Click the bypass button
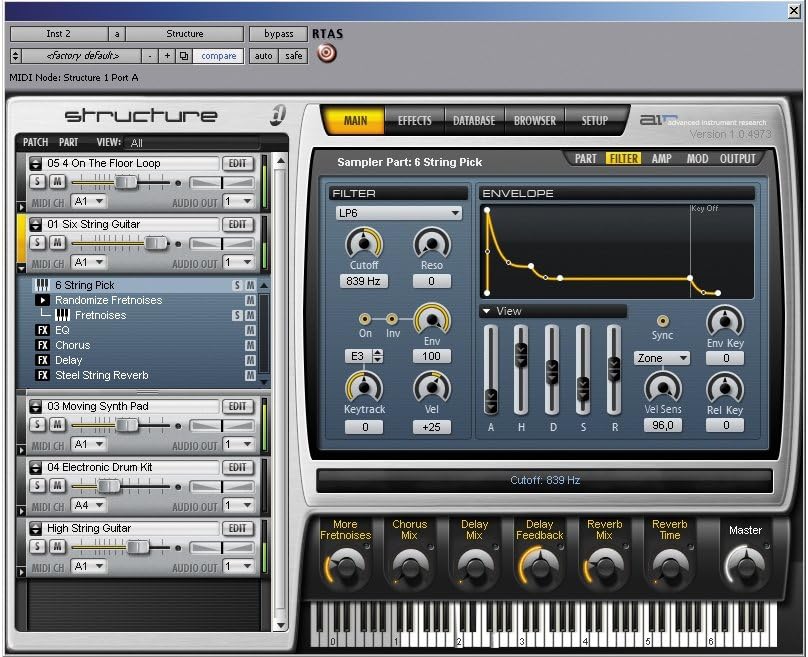This screenshot has width=808, height=657. tap(278, 34)
